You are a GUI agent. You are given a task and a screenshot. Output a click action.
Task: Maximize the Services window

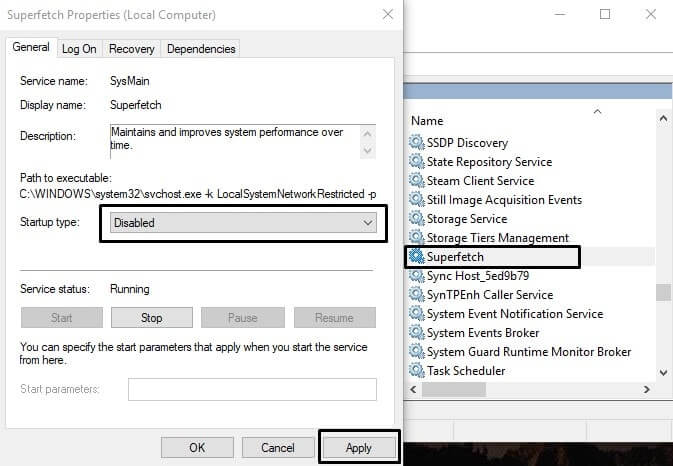pos(605,14)
